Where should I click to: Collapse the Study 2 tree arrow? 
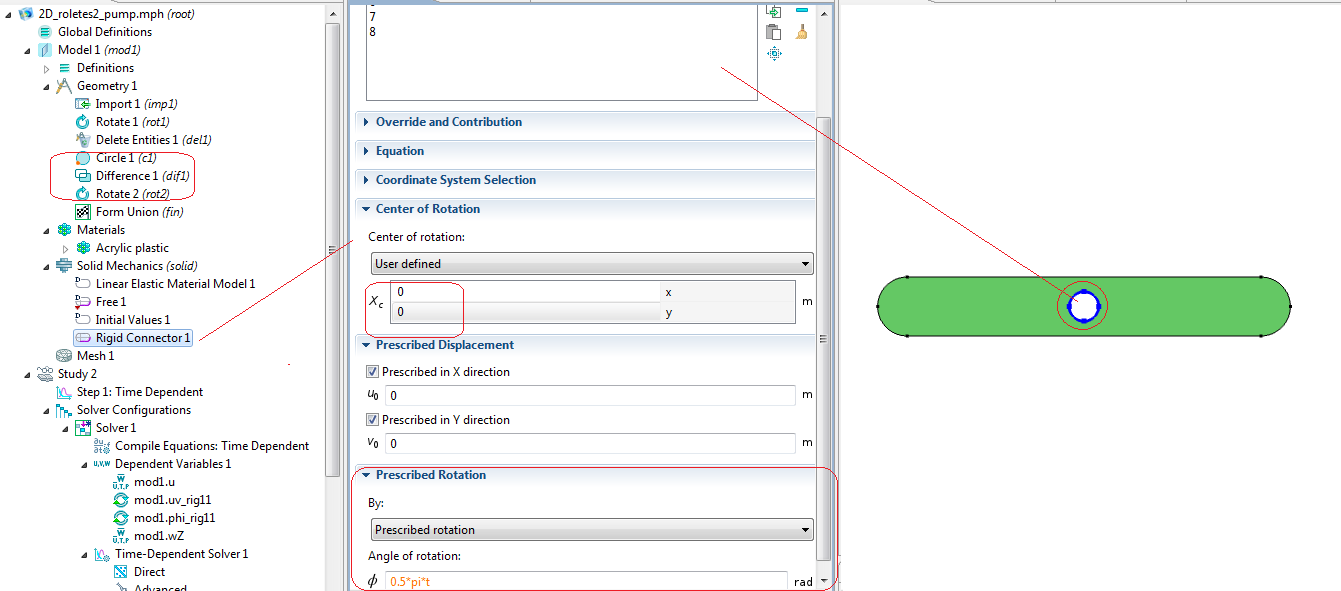[28, 374]
